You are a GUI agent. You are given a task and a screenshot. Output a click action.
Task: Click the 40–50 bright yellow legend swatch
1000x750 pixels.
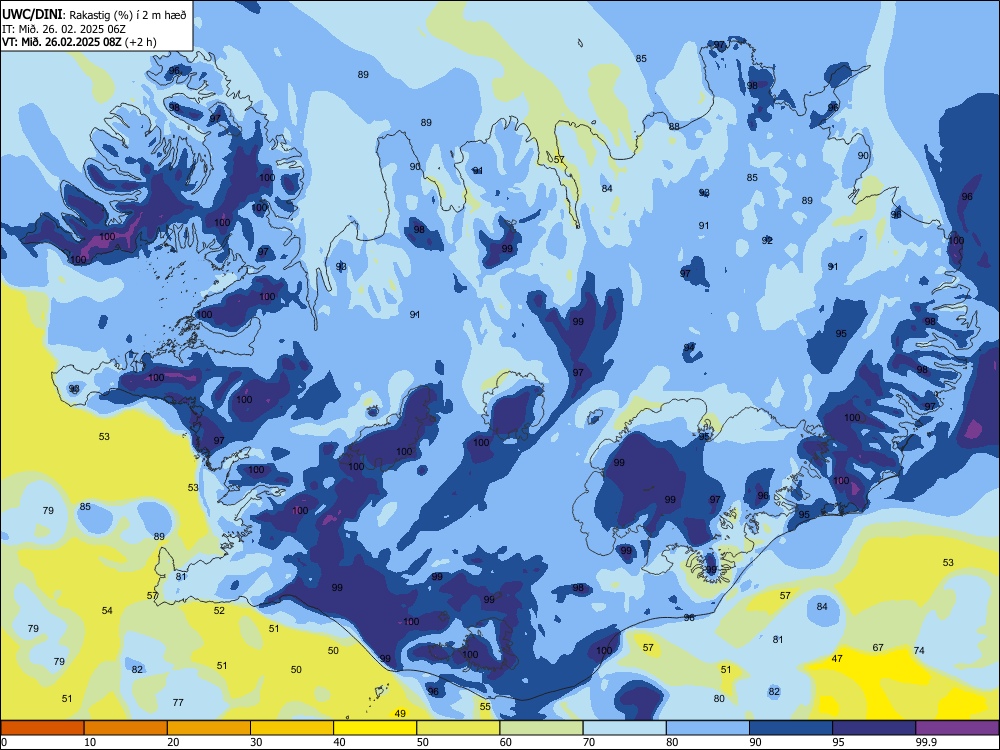coord(375,728)
